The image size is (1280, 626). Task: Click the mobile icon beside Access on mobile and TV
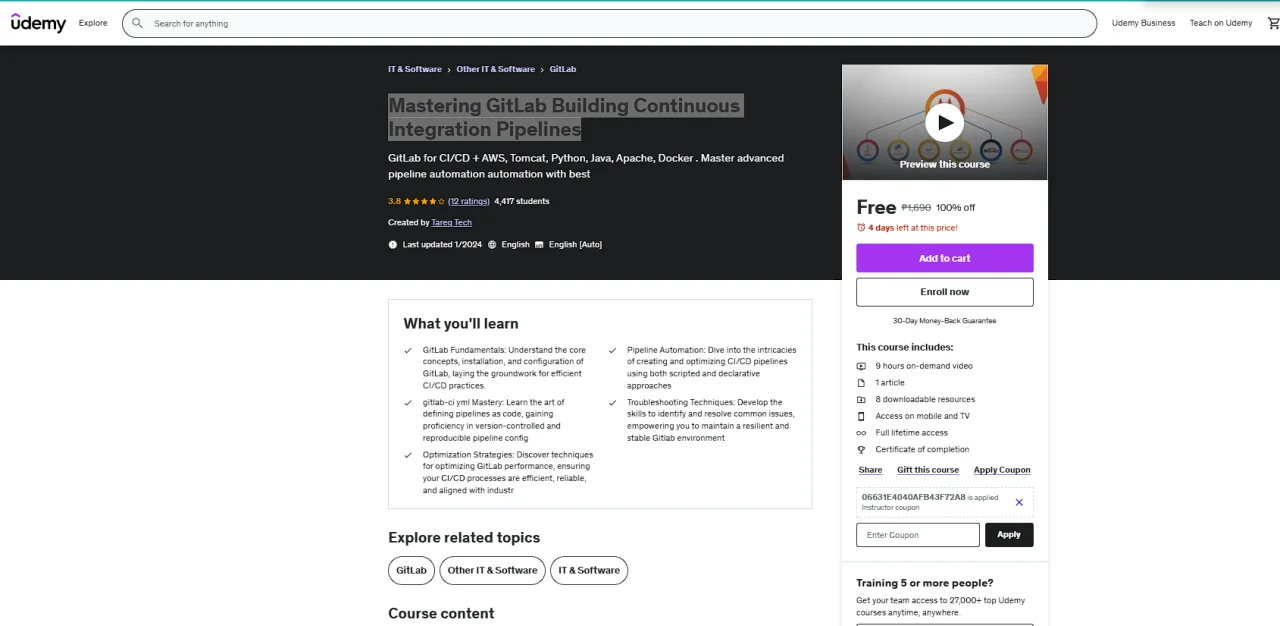861,416
